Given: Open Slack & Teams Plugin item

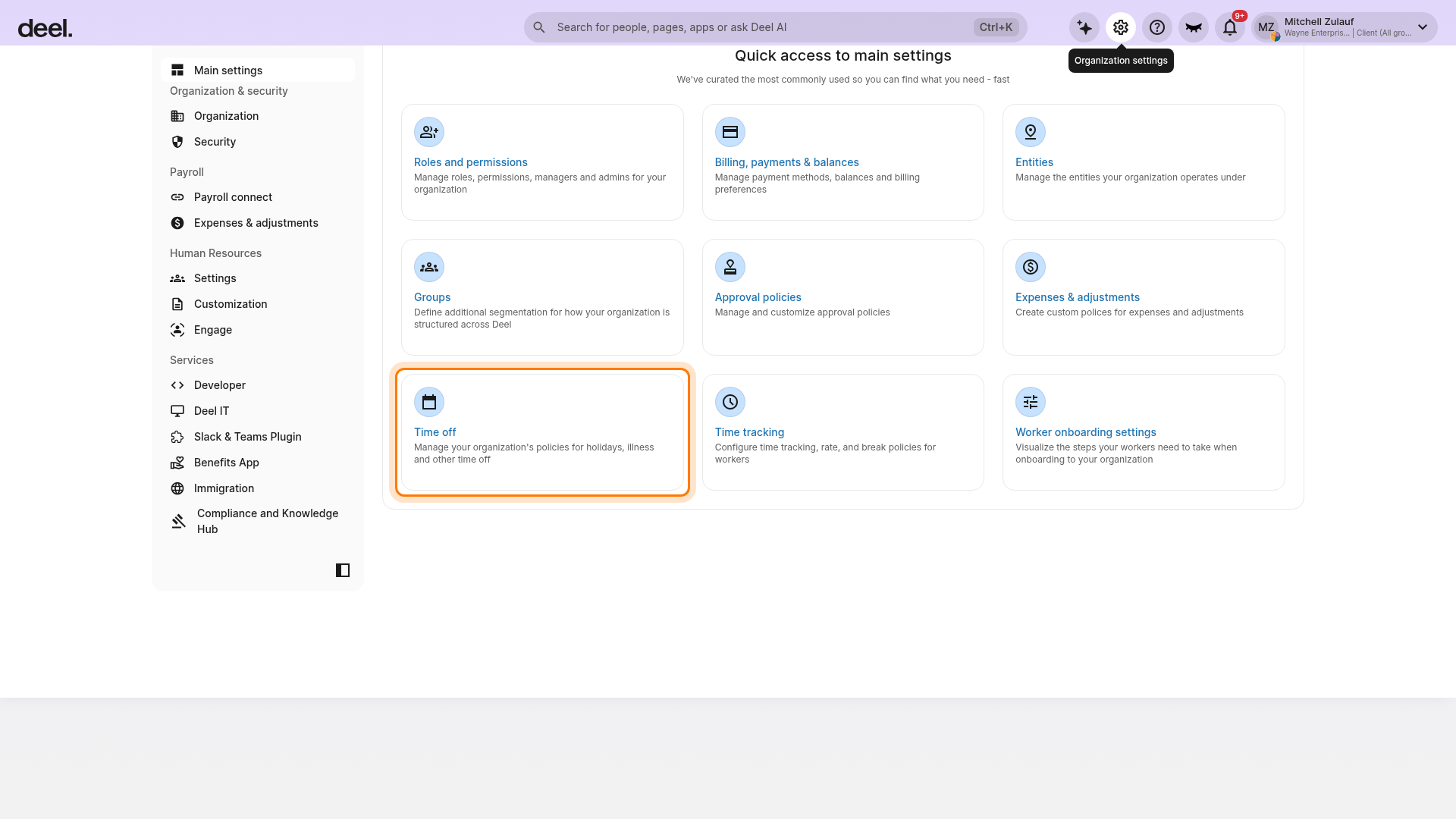Looking at the screenshot, I should point(258,437).
